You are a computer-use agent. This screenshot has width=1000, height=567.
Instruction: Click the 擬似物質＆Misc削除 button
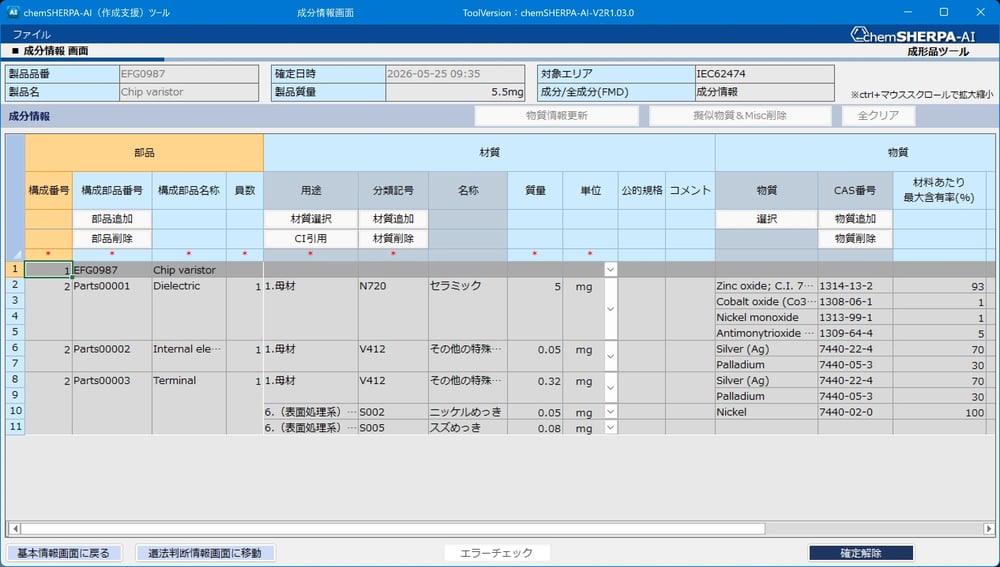click(x=740, y=115)
